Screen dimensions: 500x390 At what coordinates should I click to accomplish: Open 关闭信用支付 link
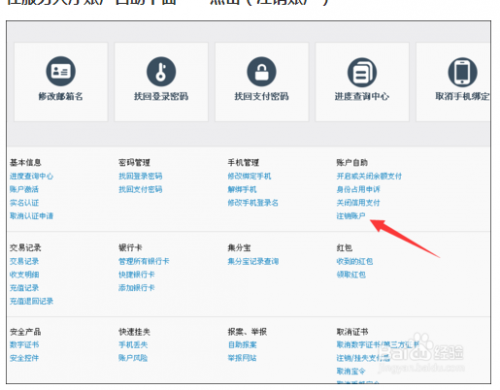click(358, 203)
